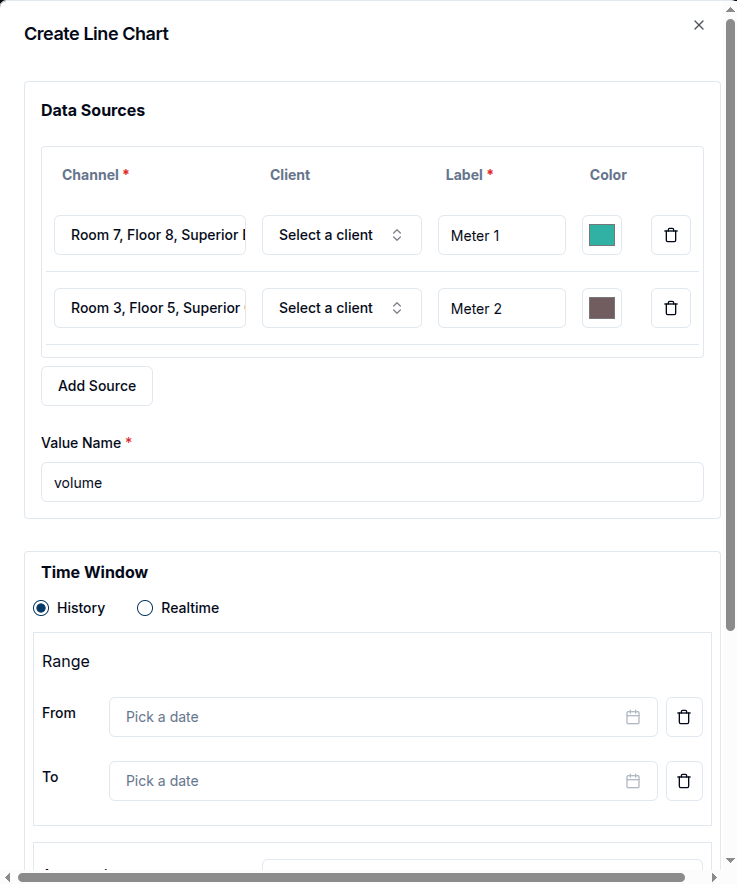This screenshot has width=737, height=884.
Task: Click the Room 7 channel field
Action: pos(149,234)
